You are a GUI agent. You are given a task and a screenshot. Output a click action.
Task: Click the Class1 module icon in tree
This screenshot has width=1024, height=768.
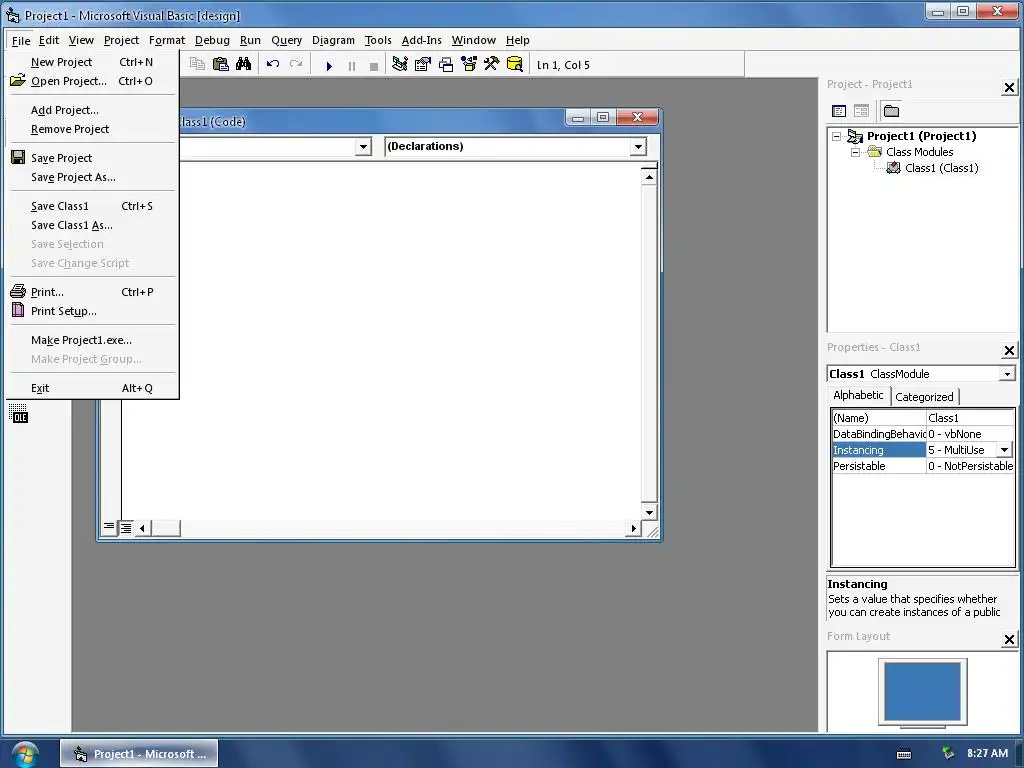tap(893, 168)
